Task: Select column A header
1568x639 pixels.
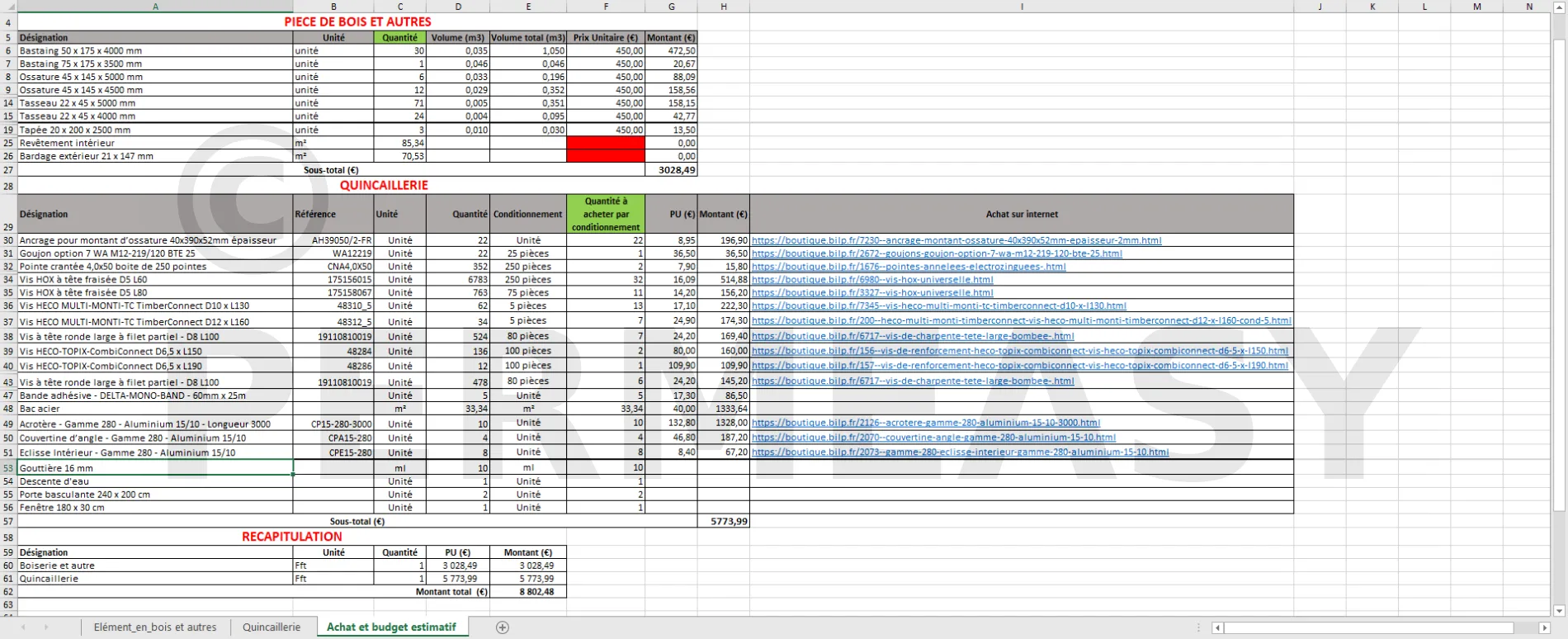Action: click(x=155, y=7)
